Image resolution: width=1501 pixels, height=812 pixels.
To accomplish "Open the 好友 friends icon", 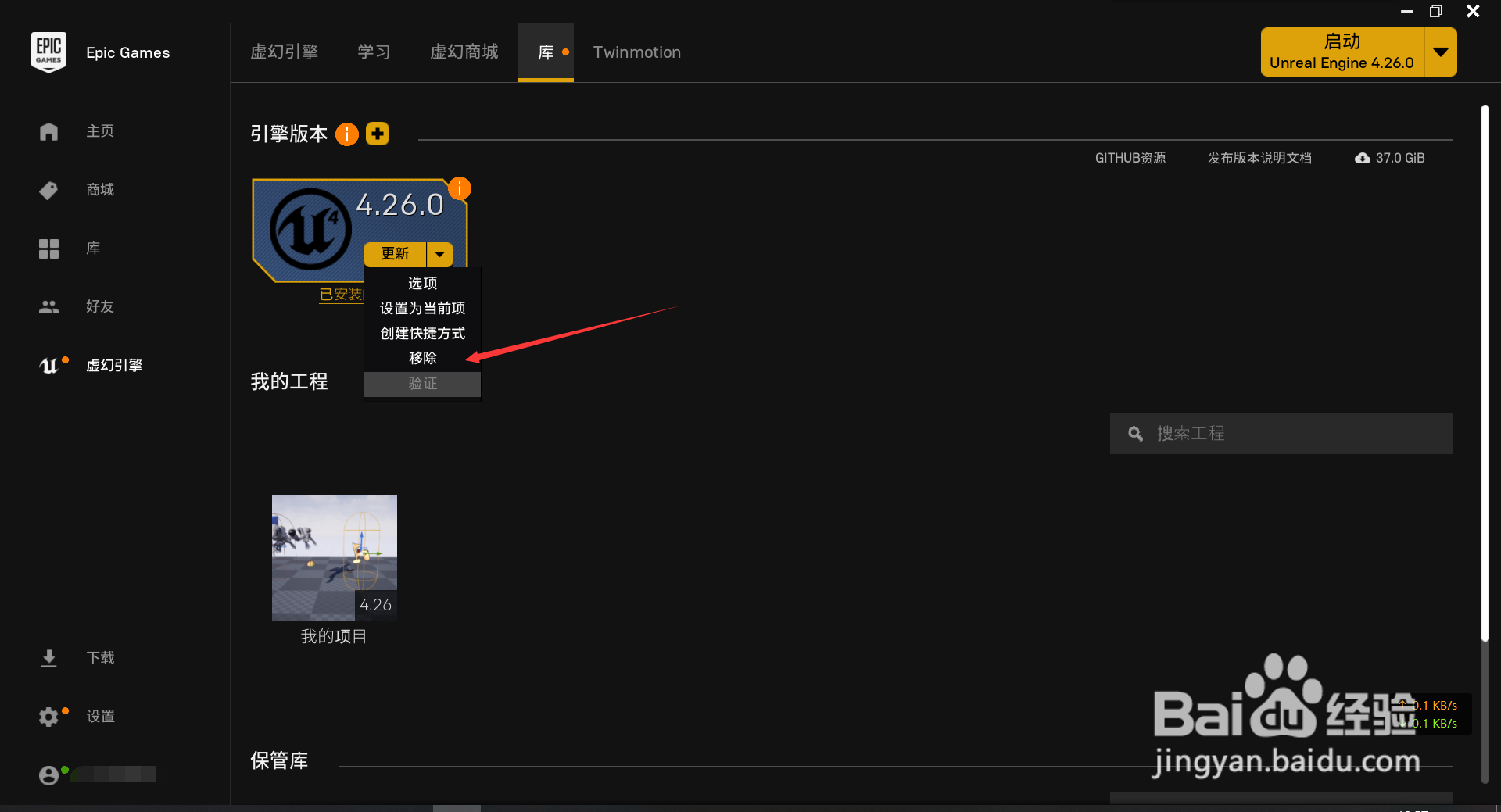I will 48,307.
